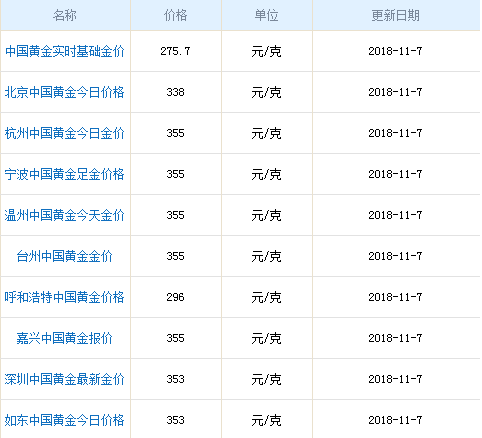482x438 pixels.
Task: Click date 2018-11-7 in 宁波 row
Action: point(395,174)
